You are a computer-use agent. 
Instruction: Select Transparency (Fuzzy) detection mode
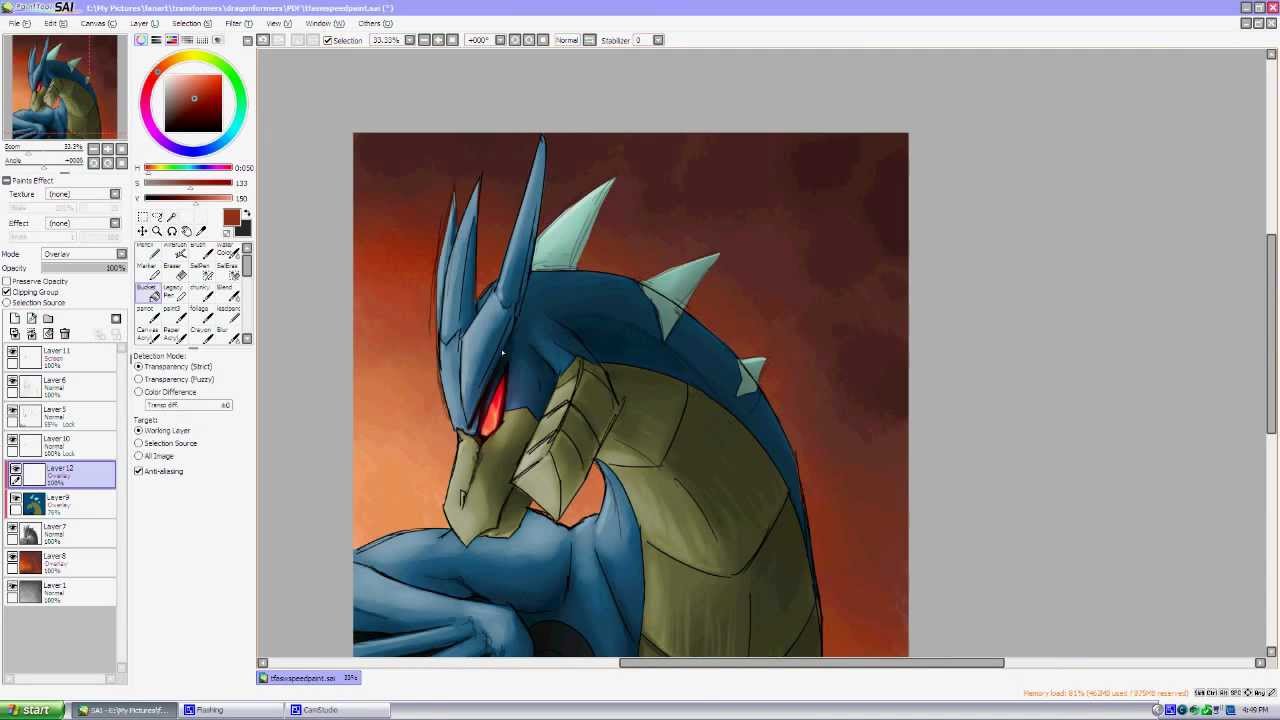[139, 379]
